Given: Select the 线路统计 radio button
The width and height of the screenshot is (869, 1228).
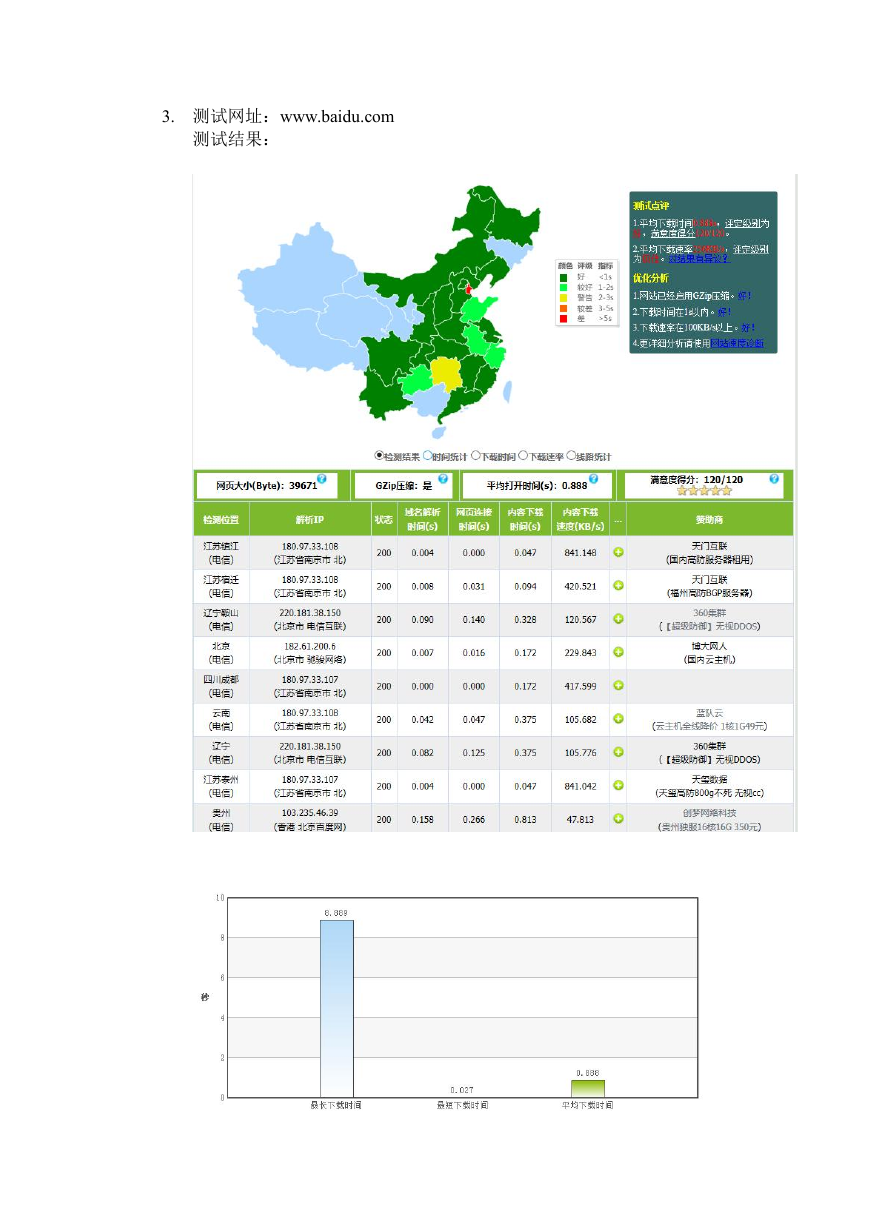Looking at the screenshot, I should (571, 455).
